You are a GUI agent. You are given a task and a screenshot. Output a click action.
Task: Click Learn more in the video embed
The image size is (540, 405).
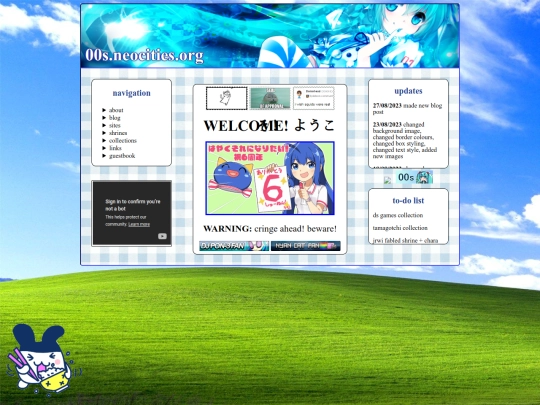[x=139, y=224]
